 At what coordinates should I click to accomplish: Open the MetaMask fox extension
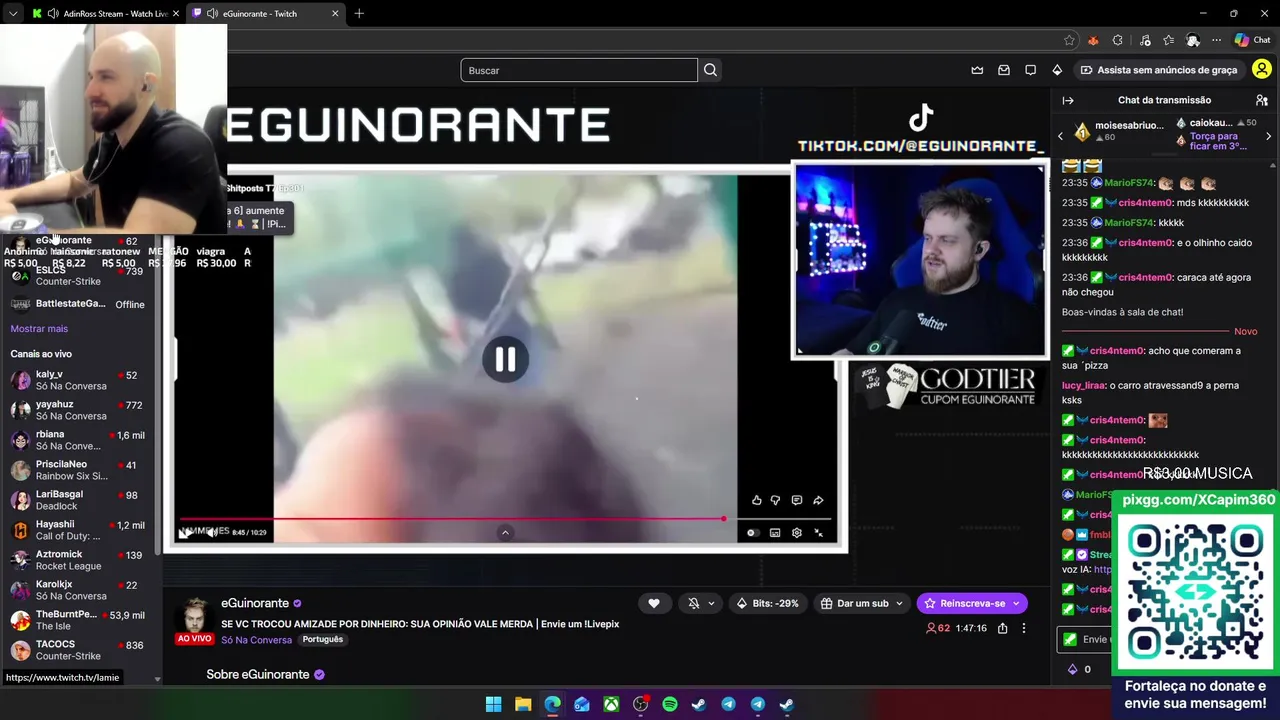(x=1093, y=40)
